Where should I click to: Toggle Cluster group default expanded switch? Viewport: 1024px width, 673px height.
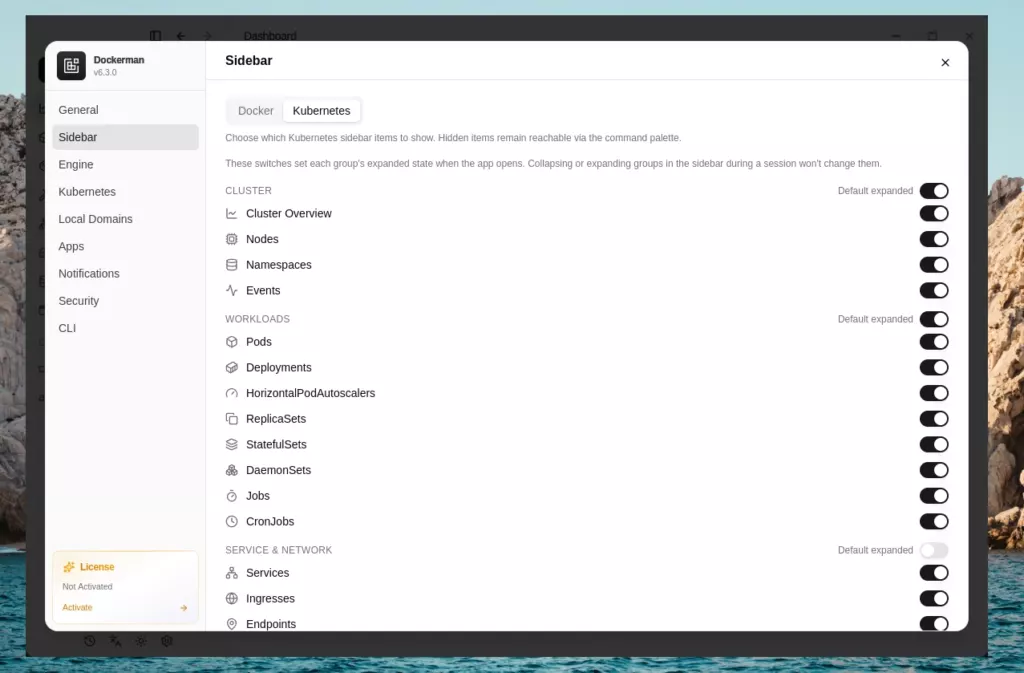(934, 191)
